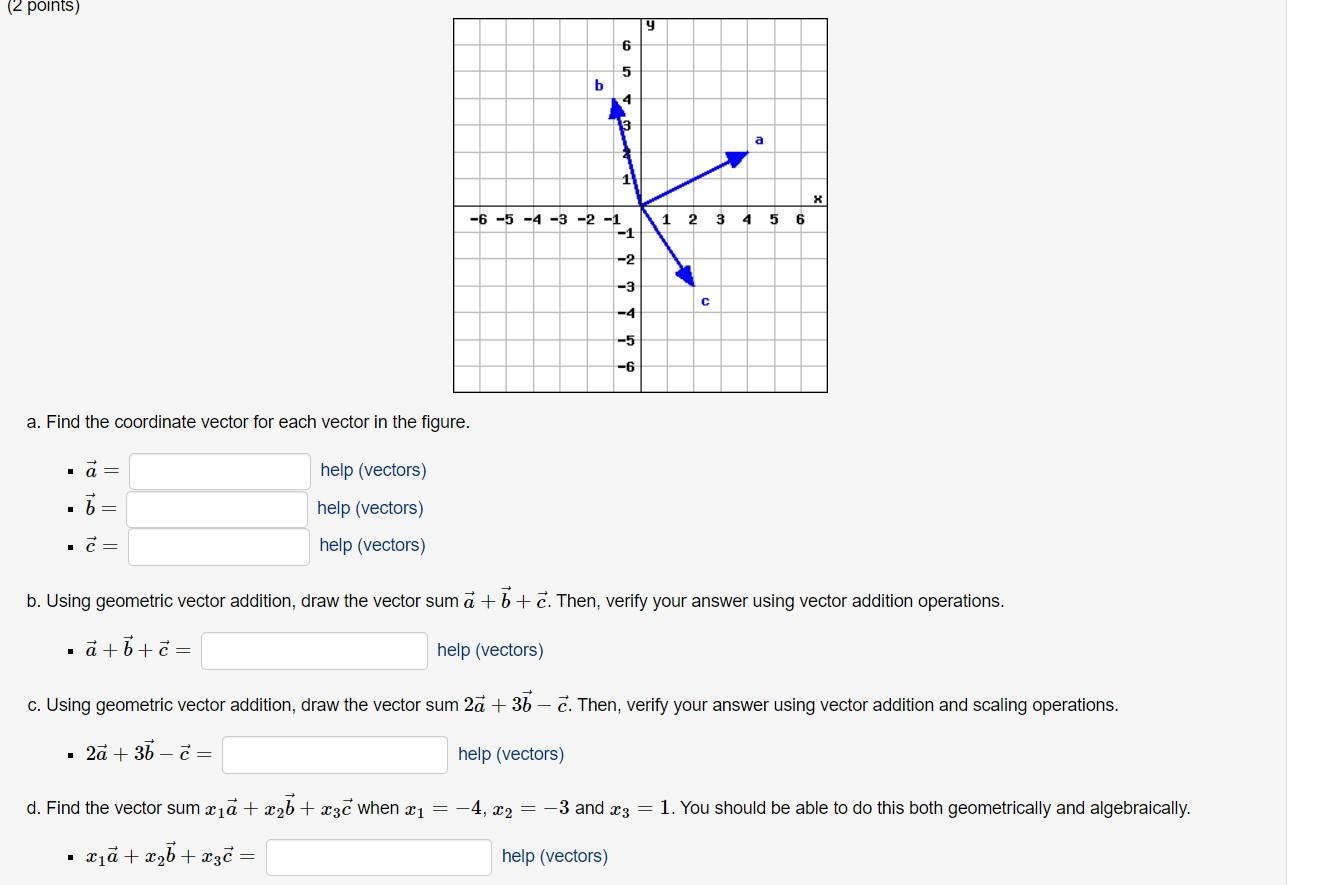The height and width of the screenshot is (885, 1341).
Task: Click the part d answer field
Action: pyautogui.click(x=378, y=856)
